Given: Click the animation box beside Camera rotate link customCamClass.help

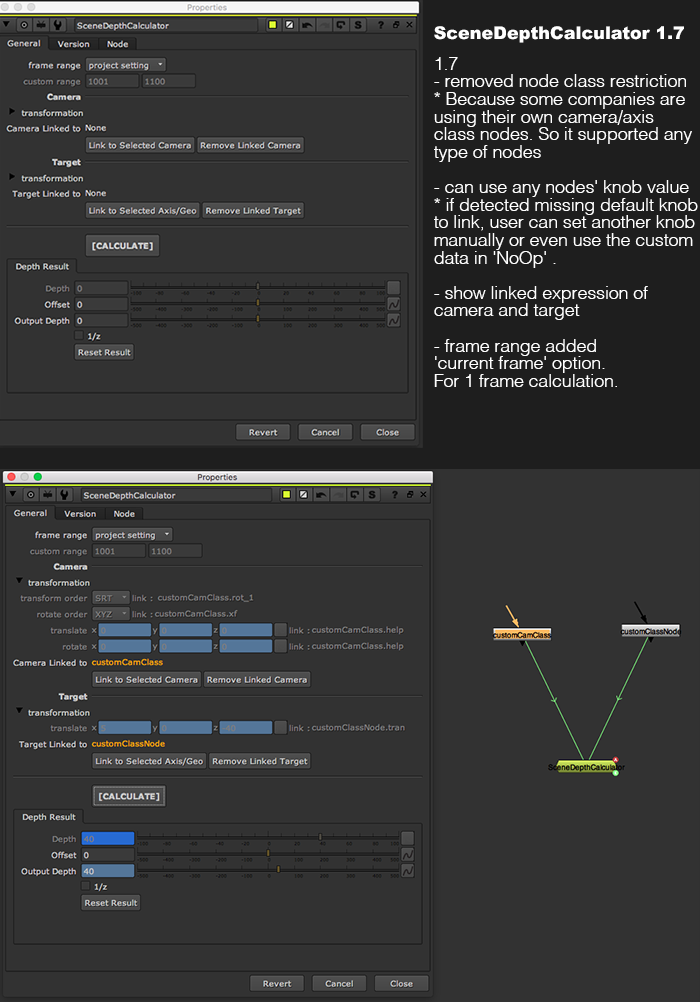Looking at the screenshot, I should (280, 646).
